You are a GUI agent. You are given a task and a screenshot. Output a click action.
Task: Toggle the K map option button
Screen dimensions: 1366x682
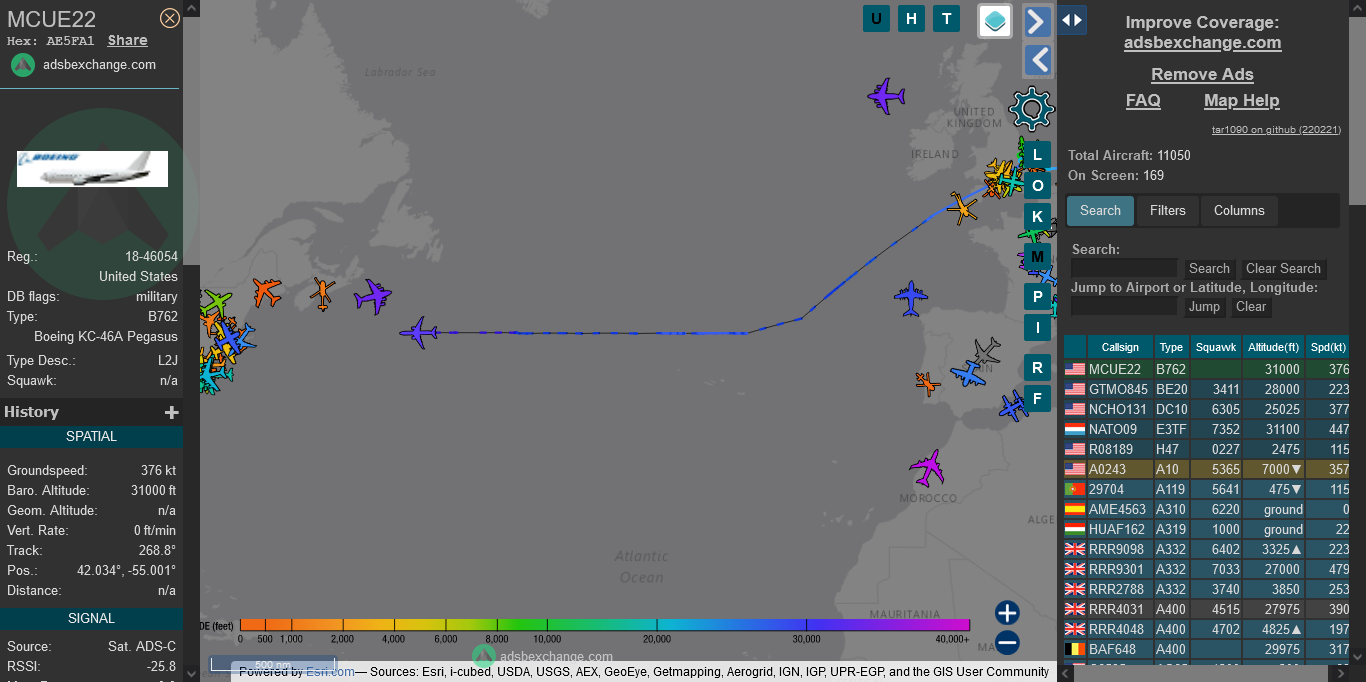(x=1037, y=217)
